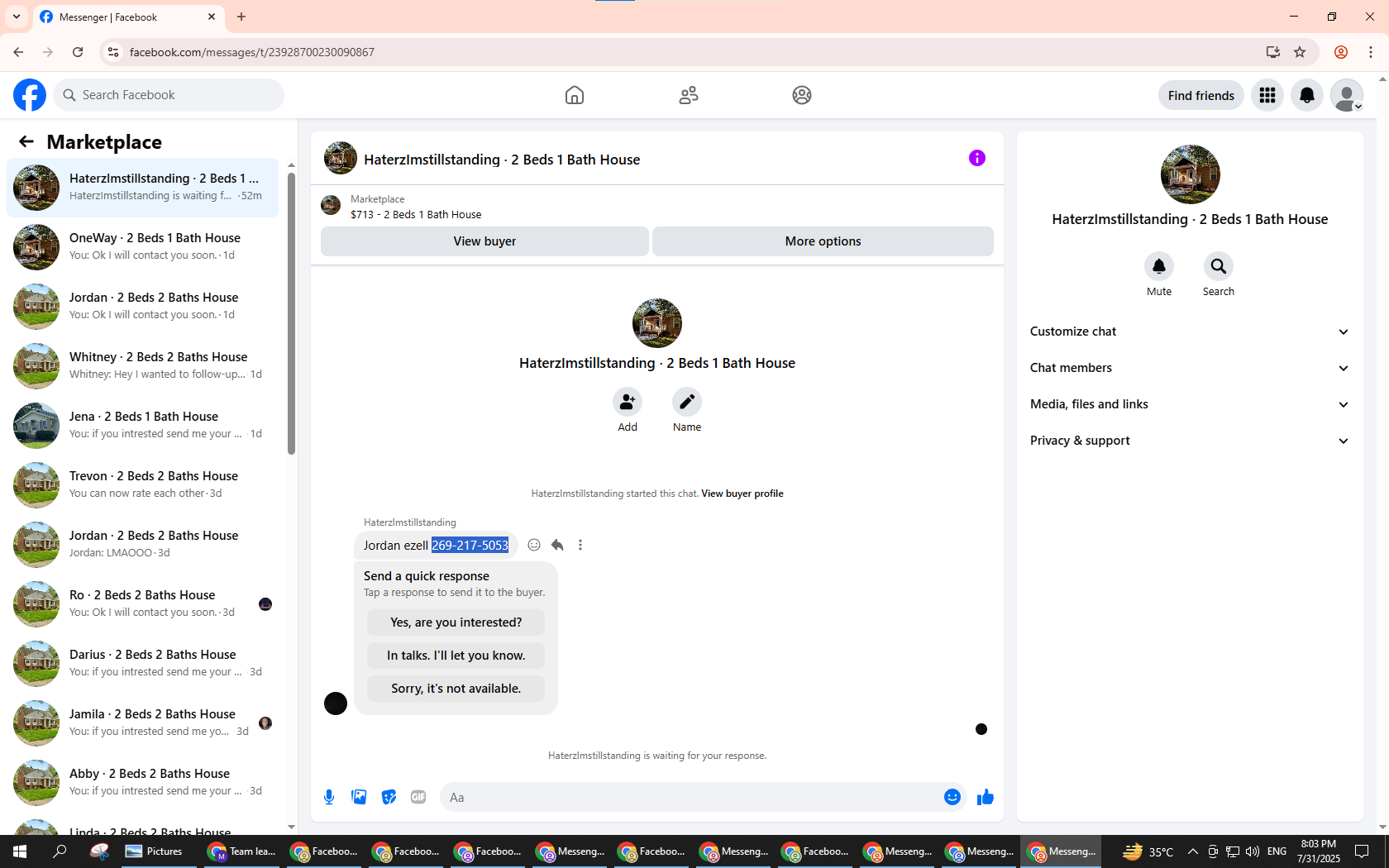This screenshot has width=1389, height=868.
Task: Open the Groups icon in top navigation
Action: [802, 95]
